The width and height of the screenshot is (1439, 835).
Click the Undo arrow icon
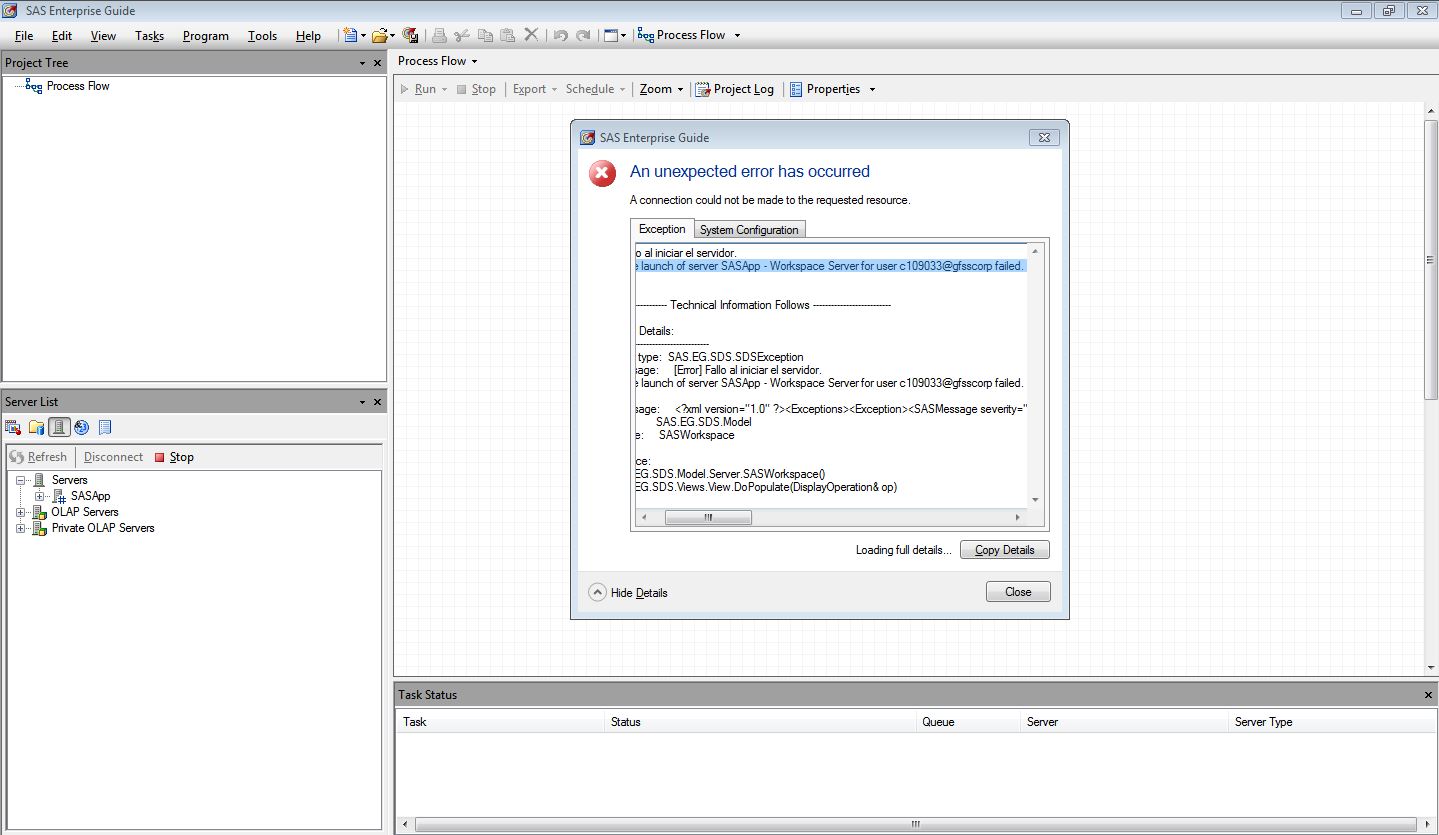[560, 35]
